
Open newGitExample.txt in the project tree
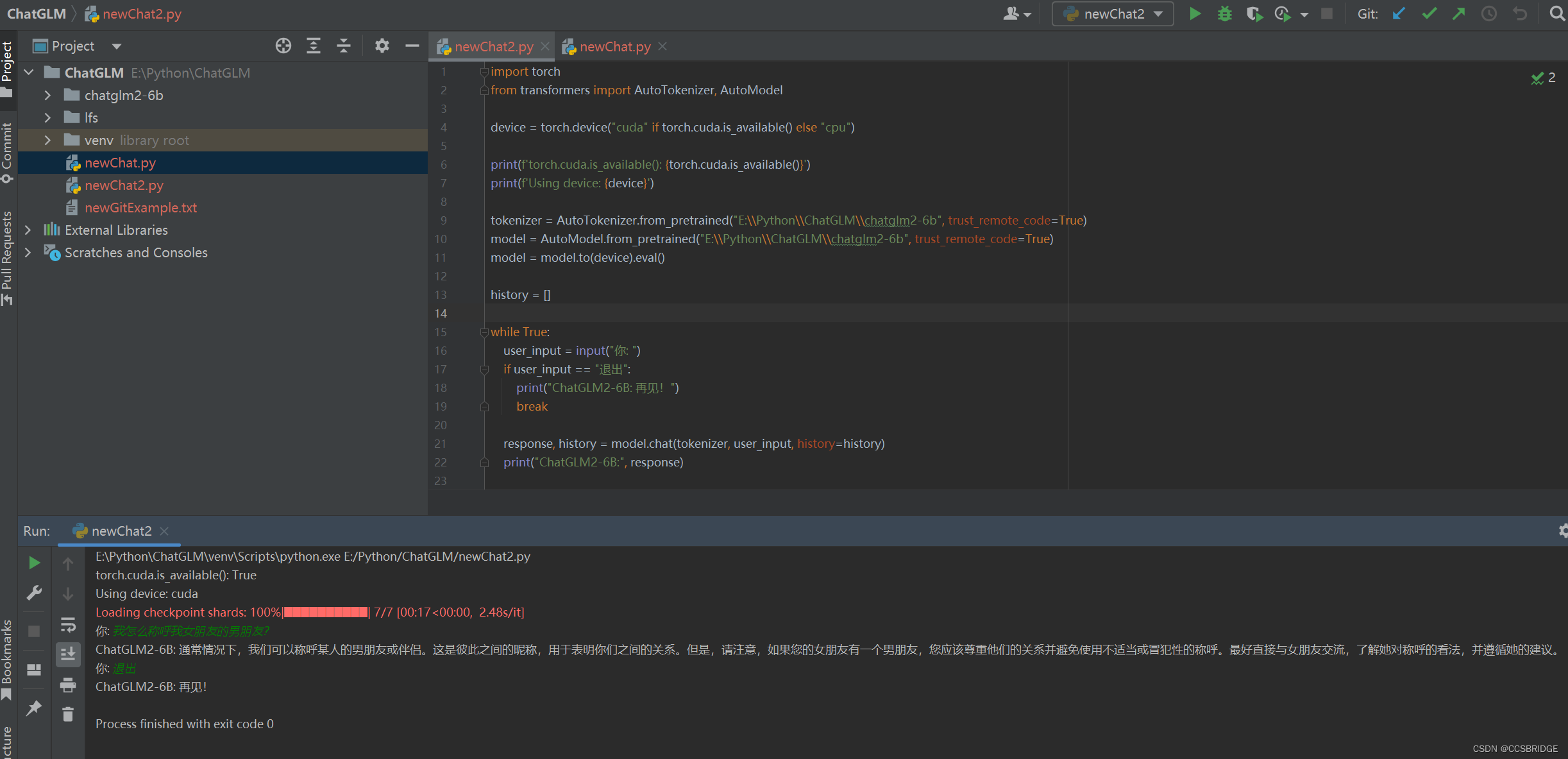tap(140, 208)
